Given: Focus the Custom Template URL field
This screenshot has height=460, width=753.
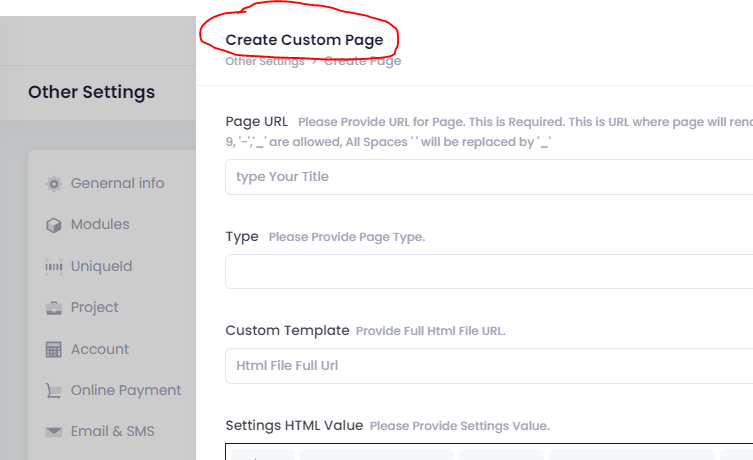Looking at the screenshot, I should pos(488,365).
